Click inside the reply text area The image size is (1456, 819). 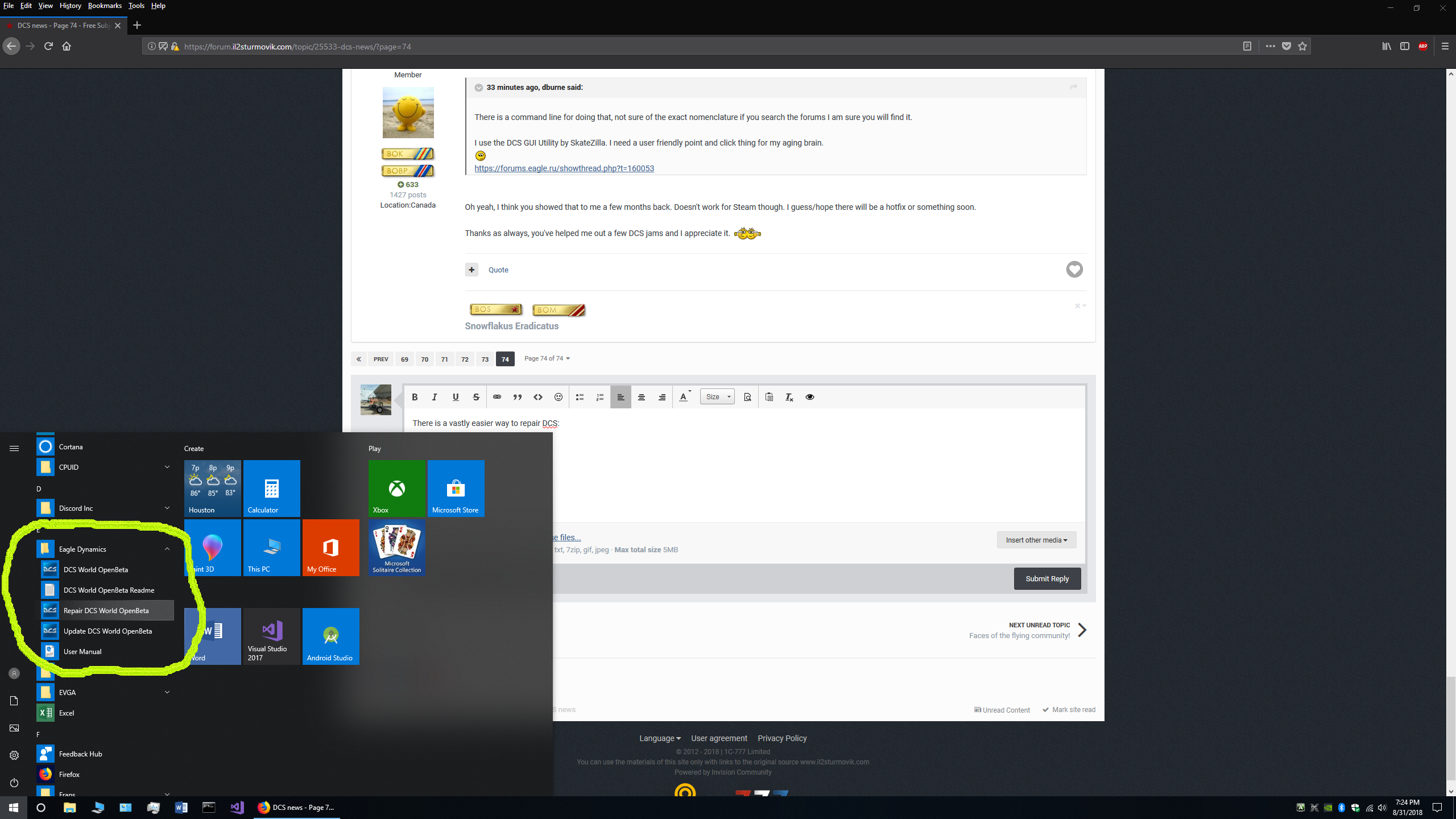[744, 466]
